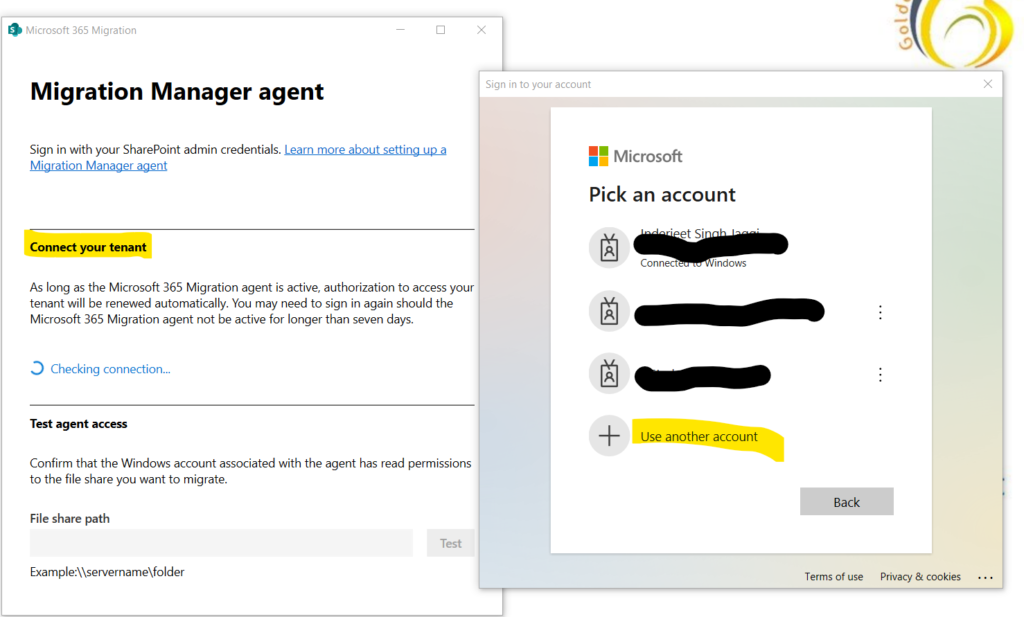1024x617 pixels.
Task: Select Use another account option
Action: click(699, 436)
